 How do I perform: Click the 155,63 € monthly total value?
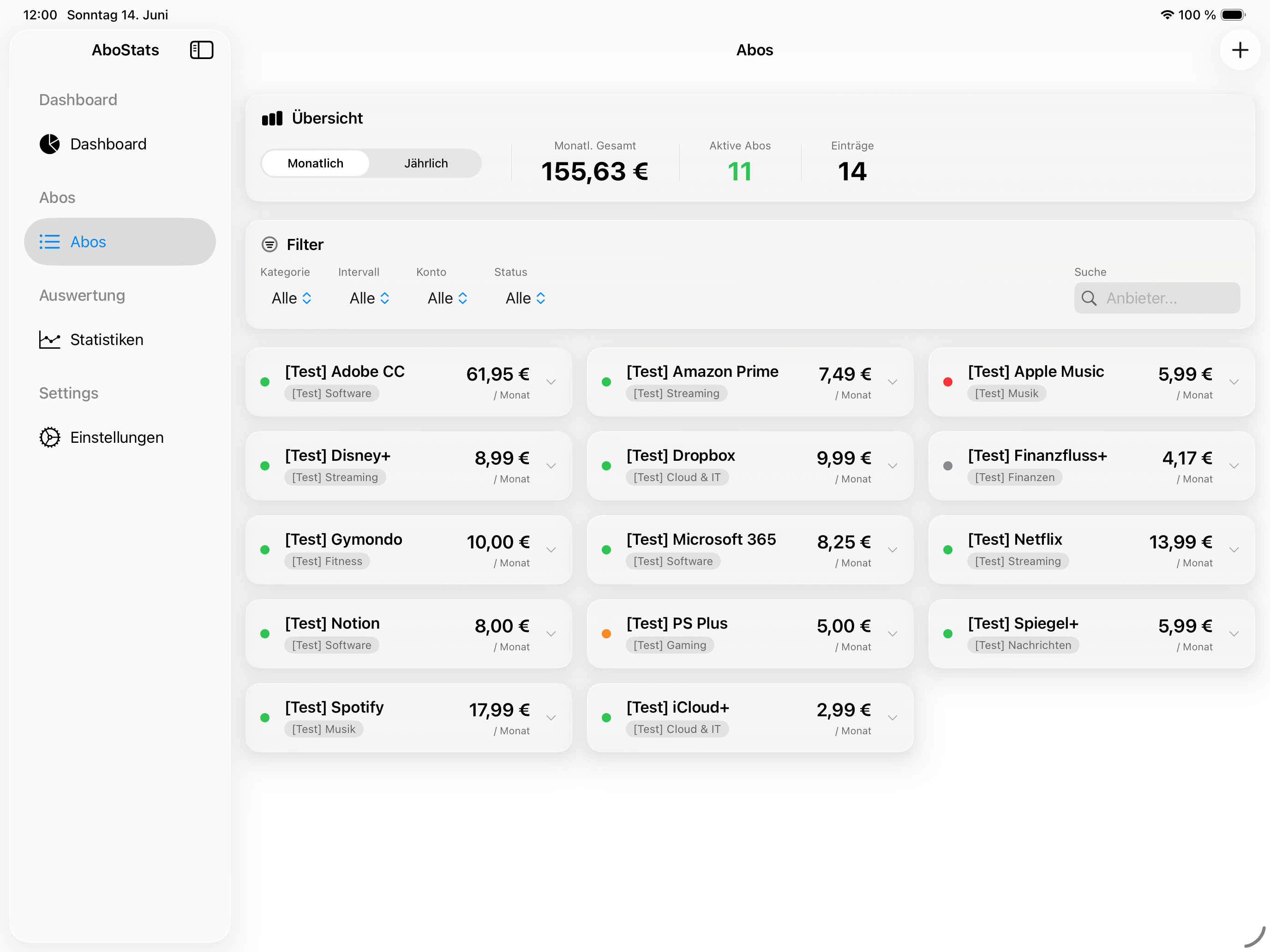click(595, 172)
